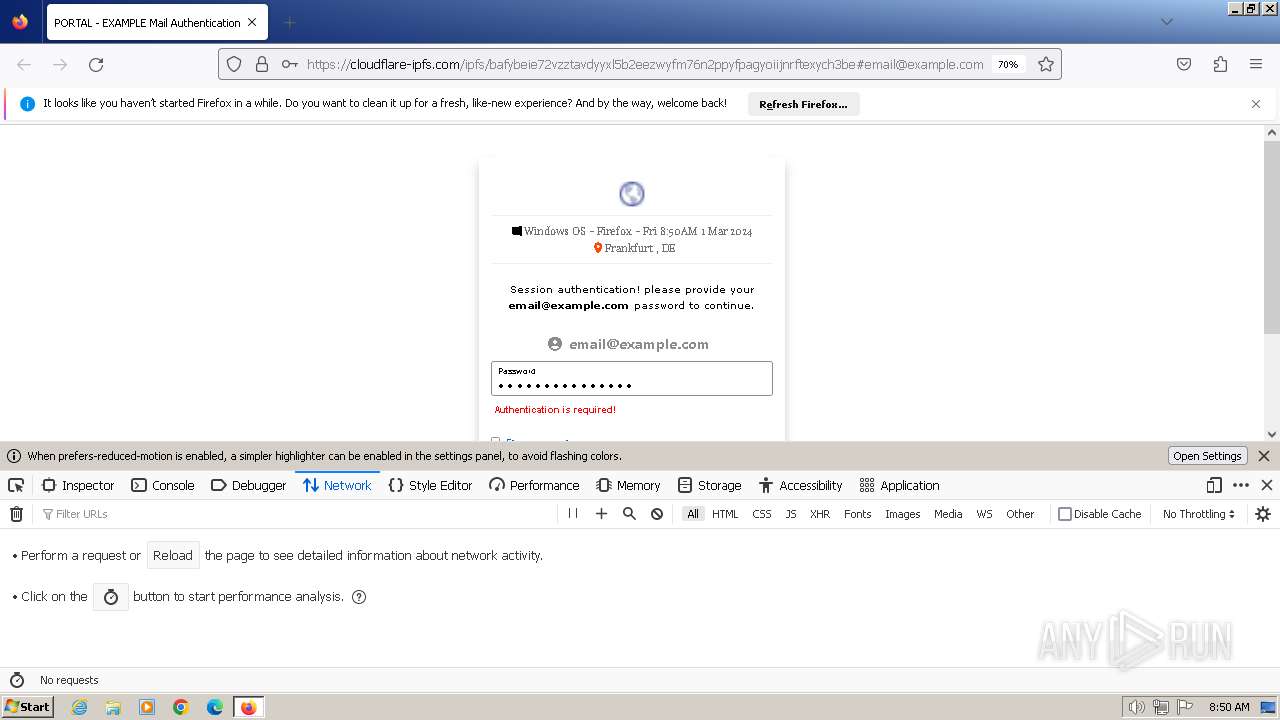The height and width of the screenshot is (720, 1280).
Task: Switch to the Console tab
Action: click(x=163, y=485)
